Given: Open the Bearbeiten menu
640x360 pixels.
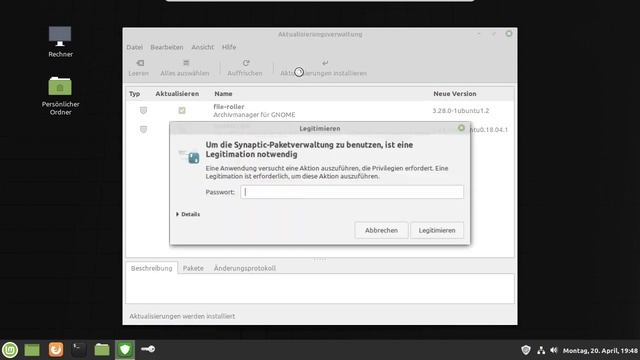Looking at the screenshot, I should (x=167, y=47).
